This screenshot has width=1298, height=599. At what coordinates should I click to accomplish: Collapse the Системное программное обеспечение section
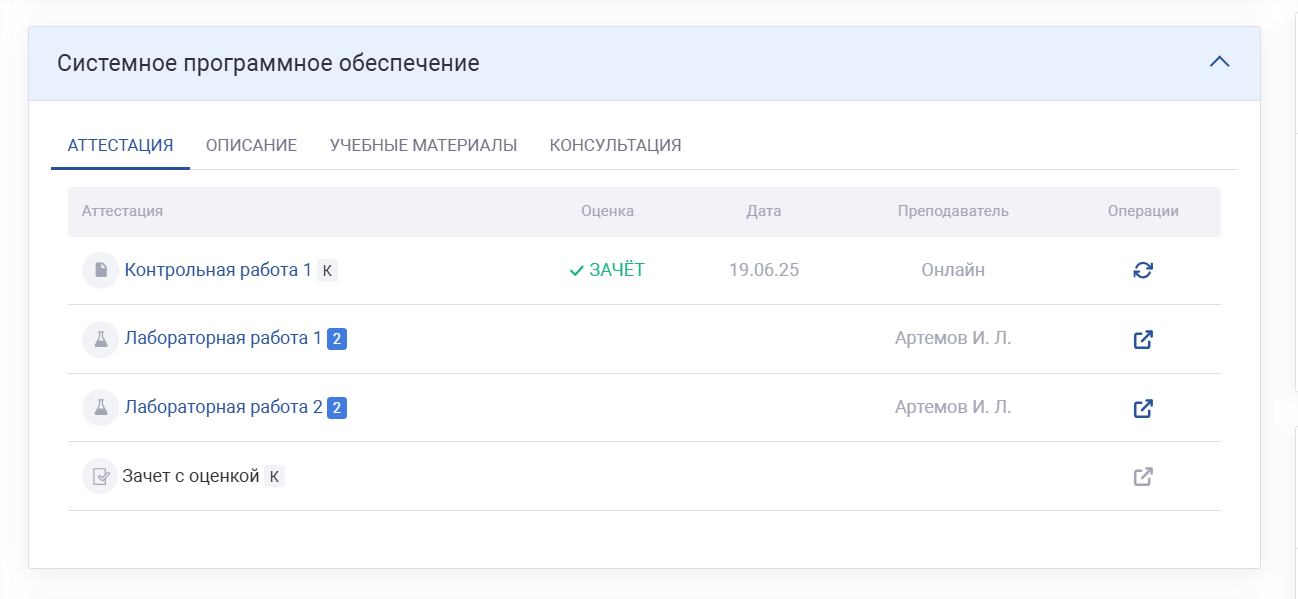1219,62
